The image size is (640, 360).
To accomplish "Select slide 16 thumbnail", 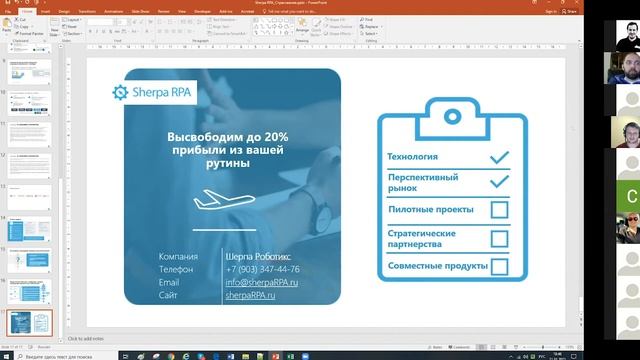I will (x=29, y=292).
